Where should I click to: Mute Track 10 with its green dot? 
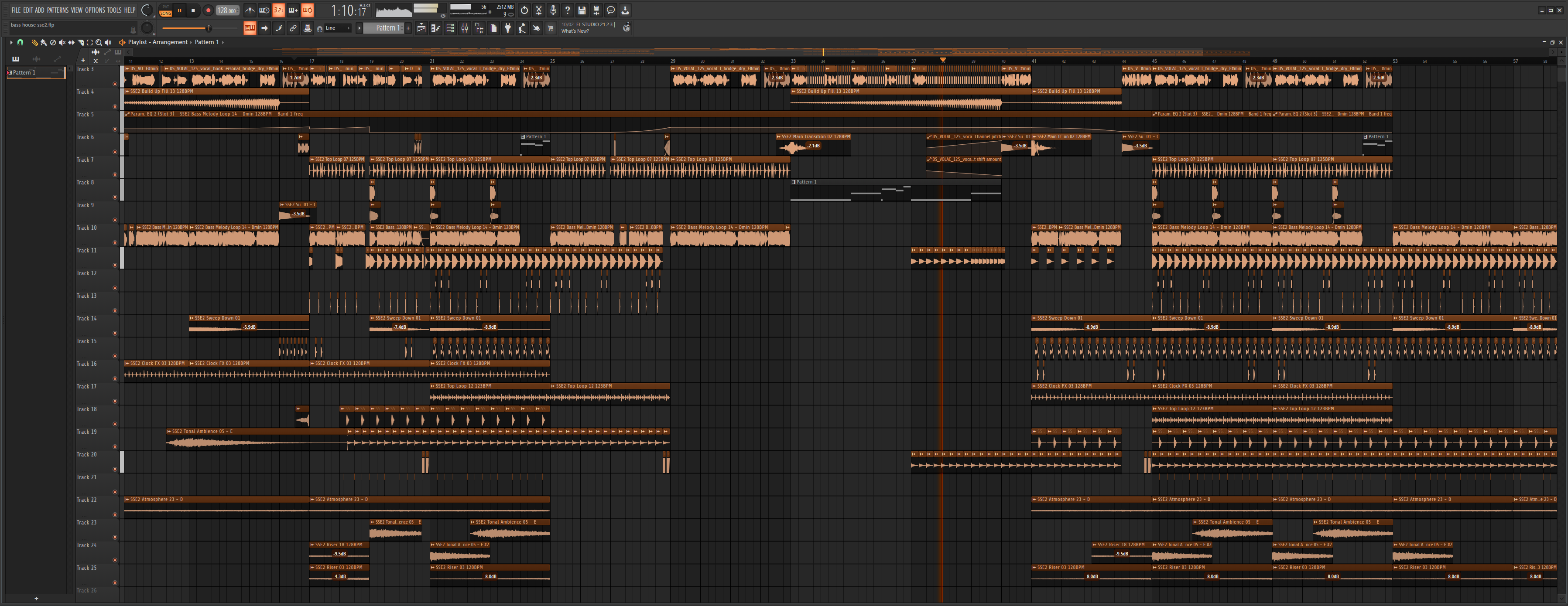point(114,242)
